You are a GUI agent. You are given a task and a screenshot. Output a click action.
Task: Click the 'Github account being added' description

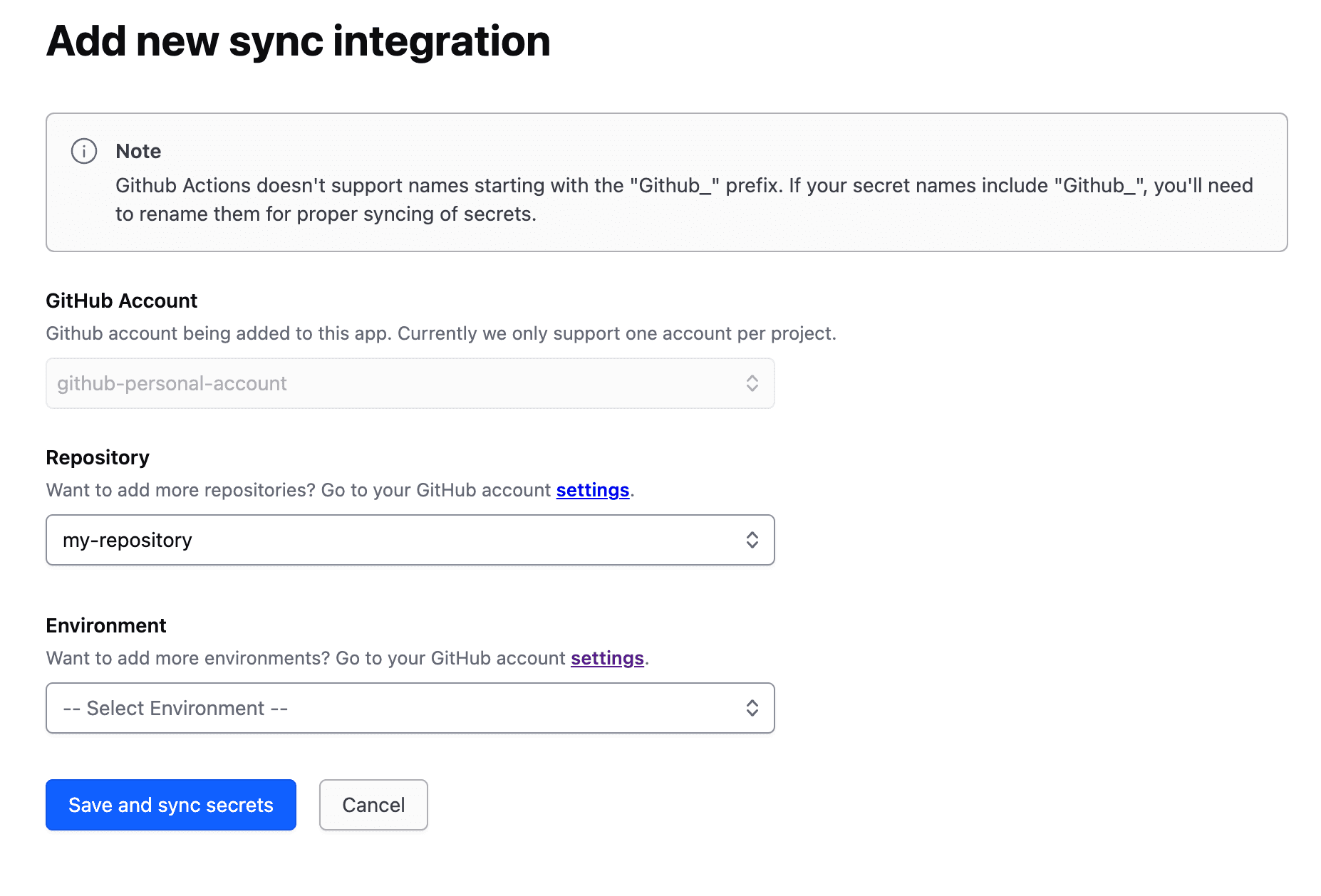[x=441, y=333]
